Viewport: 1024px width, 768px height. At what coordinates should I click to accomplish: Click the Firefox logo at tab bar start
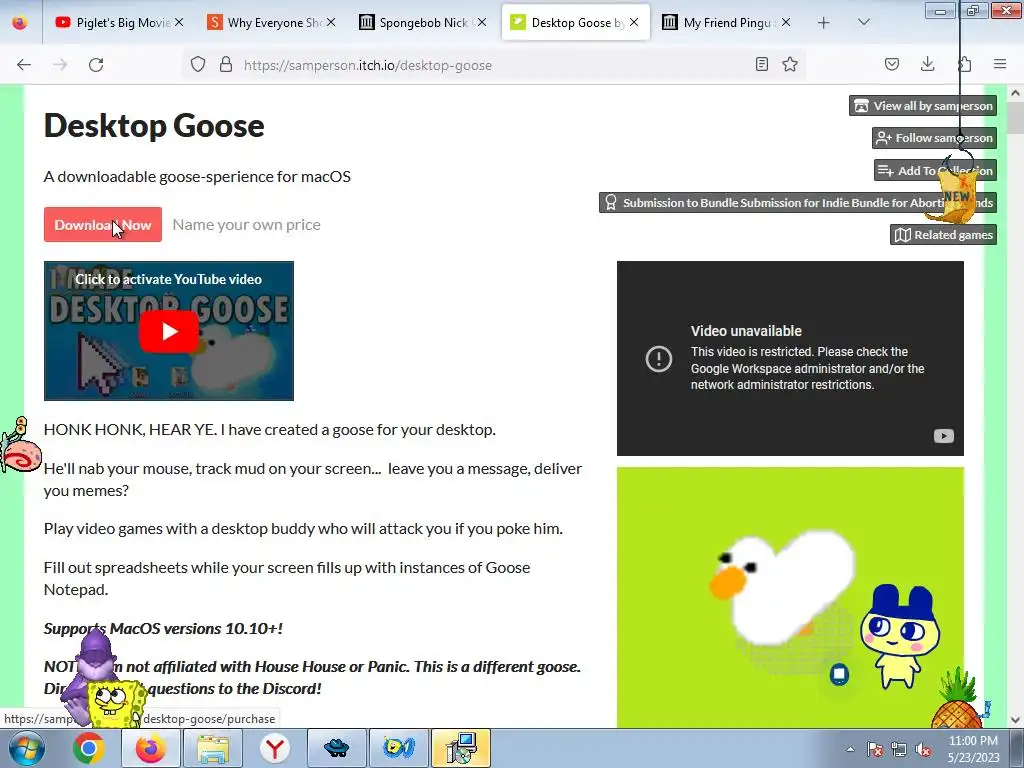(x=20, y=23)
